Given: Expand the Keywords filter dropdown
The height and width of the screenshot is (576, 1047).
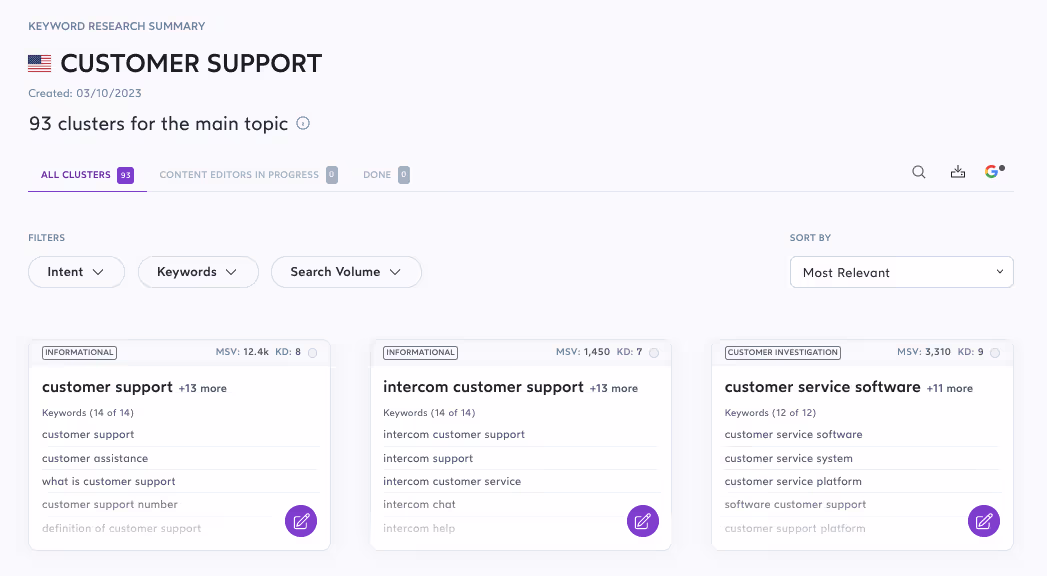Looking at the screenshot, I should 198,272.
